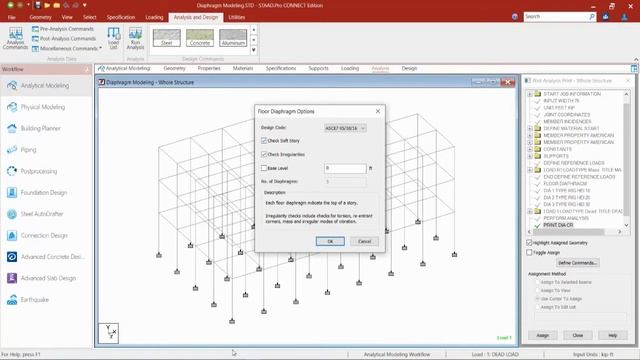Select the FLOOR DIAPHRAGM command in the tree
640x360 pixels.
[x=565, y=184]
